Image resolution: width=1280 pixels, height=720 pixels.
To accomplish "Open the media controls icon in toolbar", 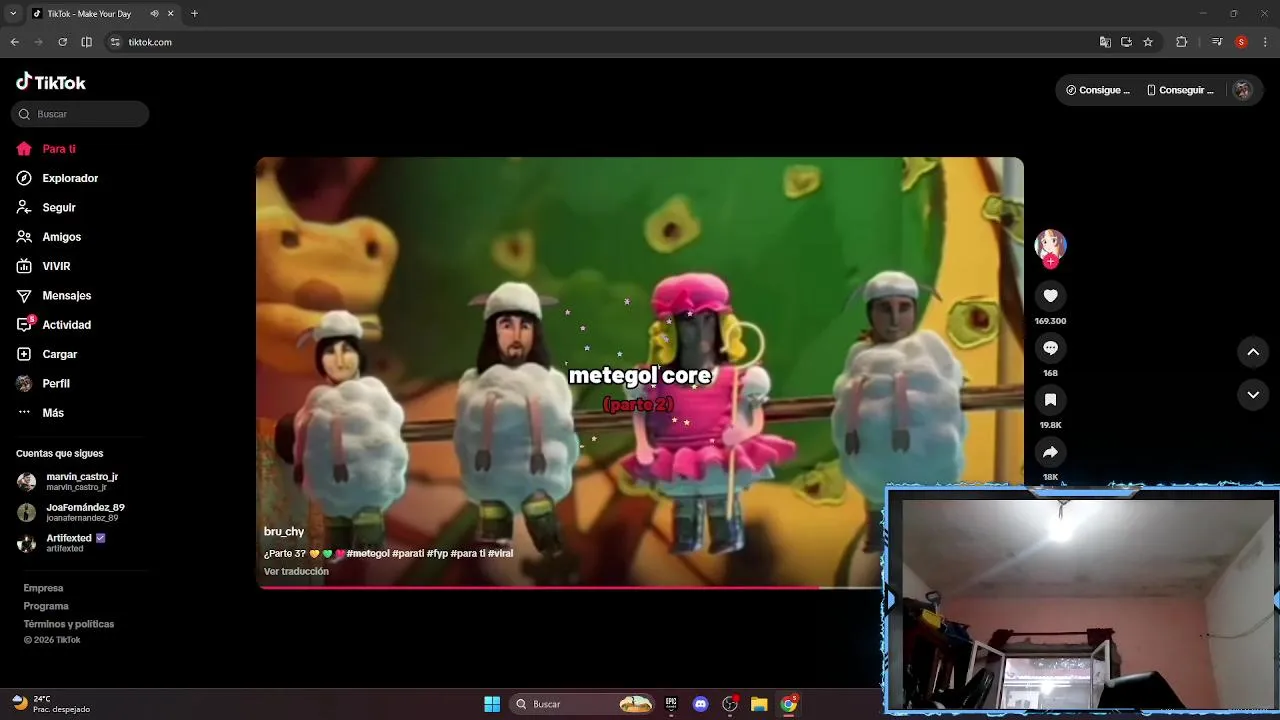I will point(1217,42).
